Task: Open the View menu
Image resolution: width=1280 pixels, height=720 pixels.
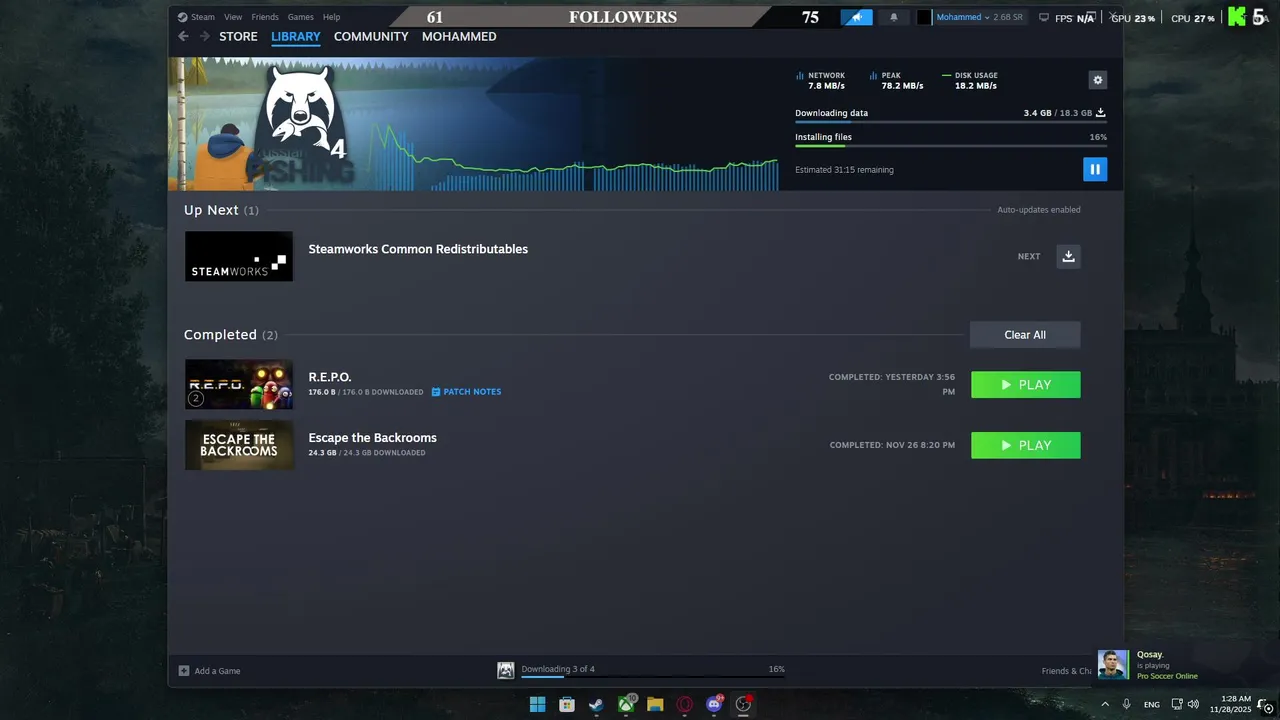Action: pyautogui.click(x=233, y=17)
